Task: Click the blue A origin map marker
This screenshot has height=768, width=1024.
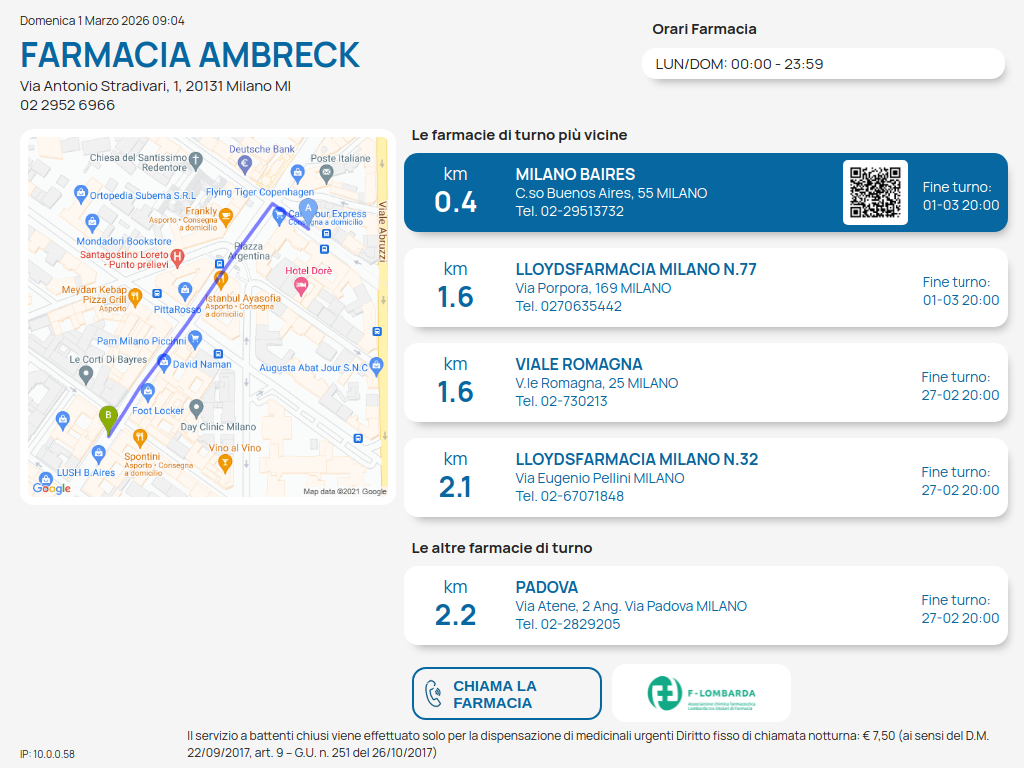Action: pos(308,207)
